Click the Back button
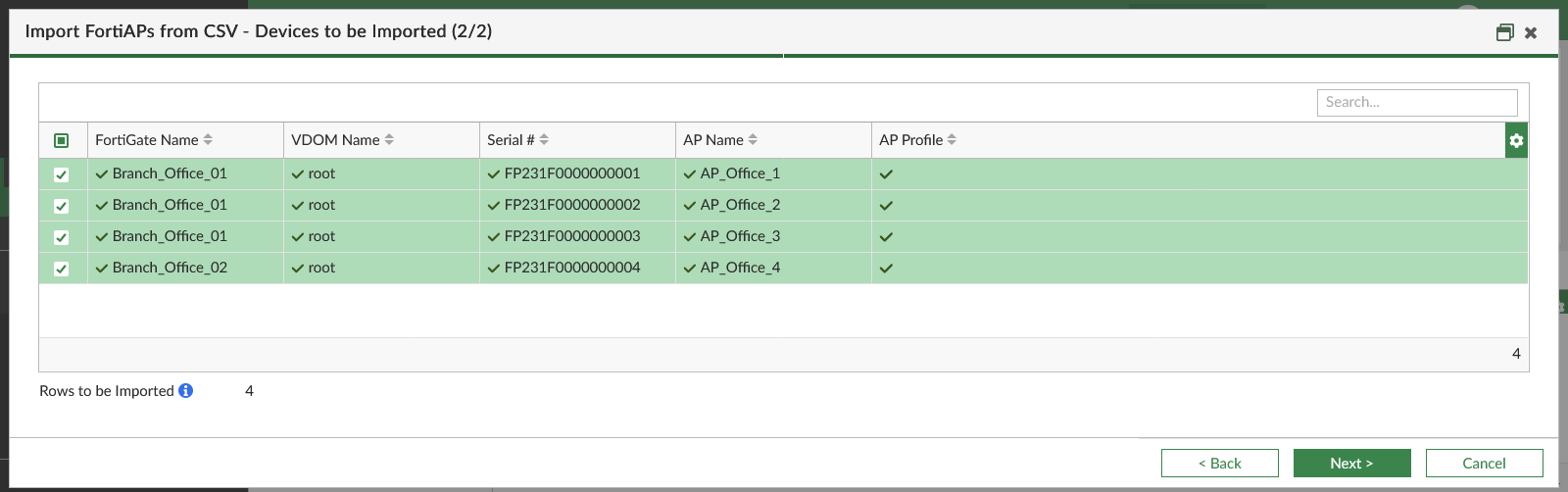 pyautogui.click(x=1219, y=463)
